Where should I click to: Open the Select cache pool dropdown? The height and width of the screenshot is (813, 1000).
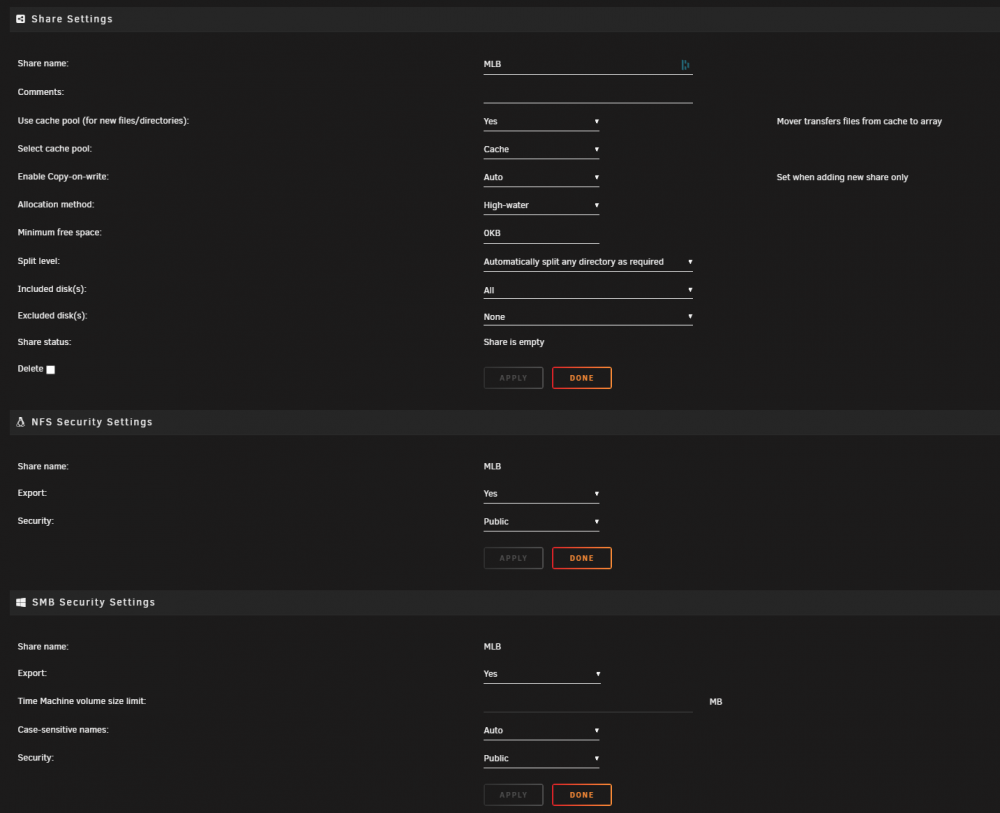(x=541, y=150)
